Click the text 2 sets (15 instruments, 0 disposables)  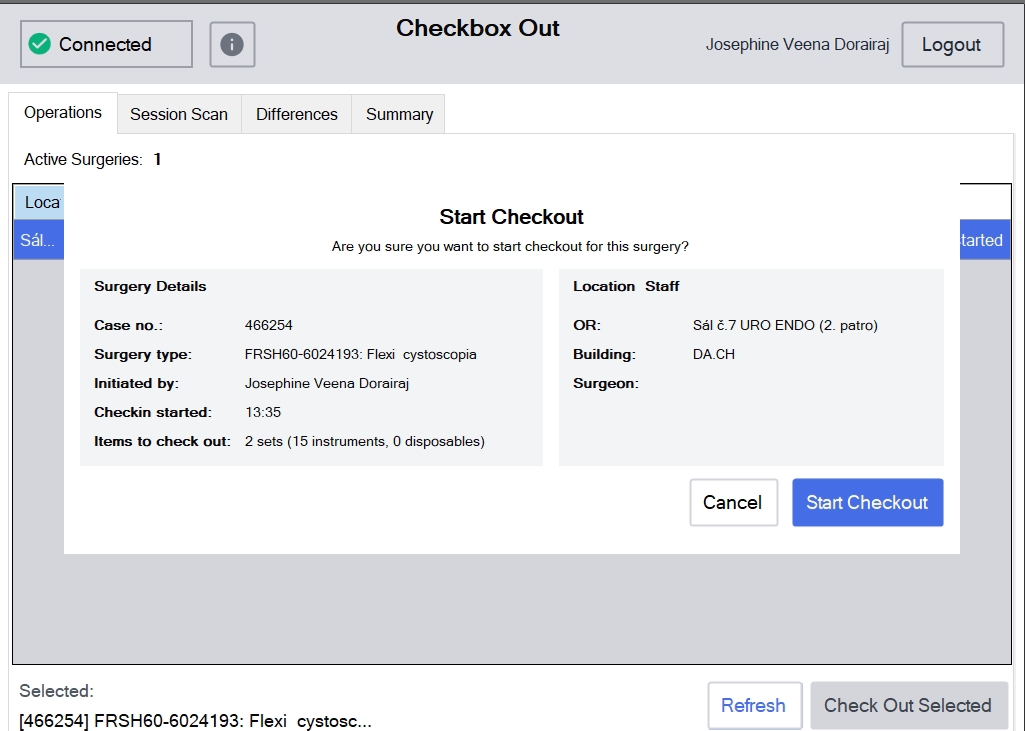365,441
